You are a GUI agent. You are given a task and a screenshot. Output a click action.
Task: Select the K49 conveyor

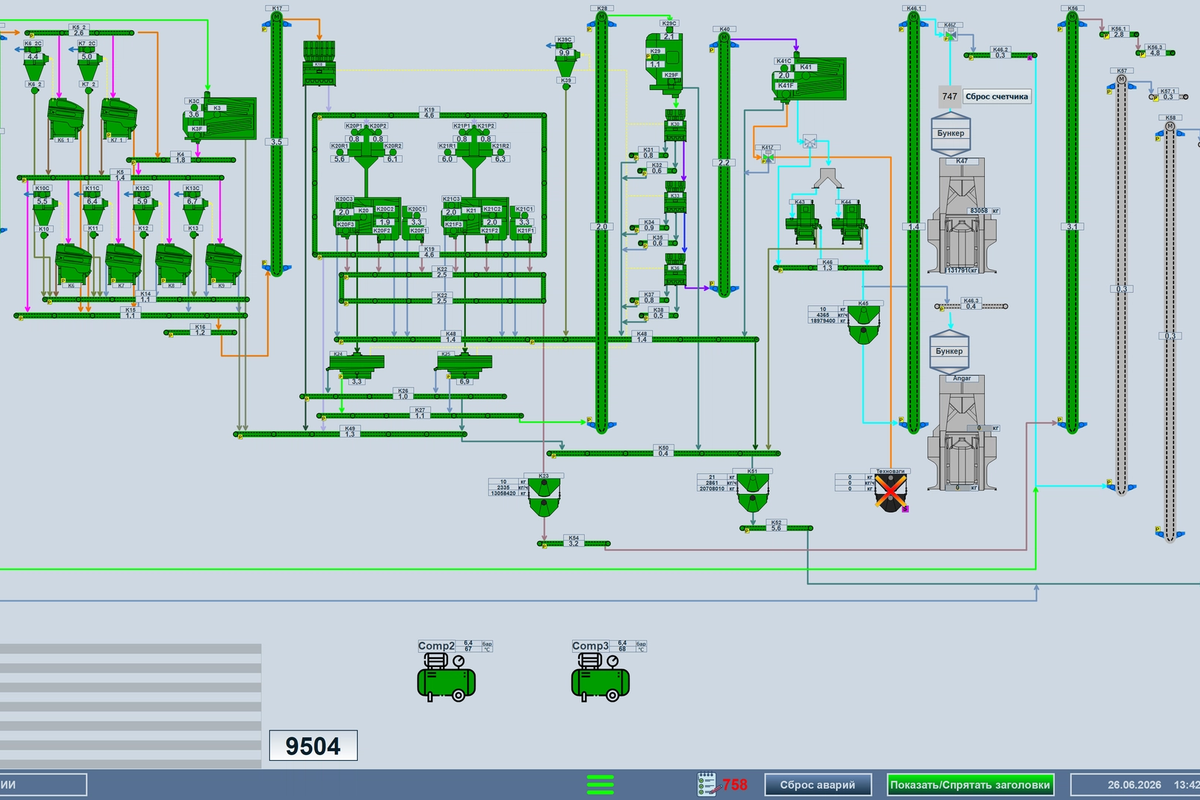coord(350,434)
